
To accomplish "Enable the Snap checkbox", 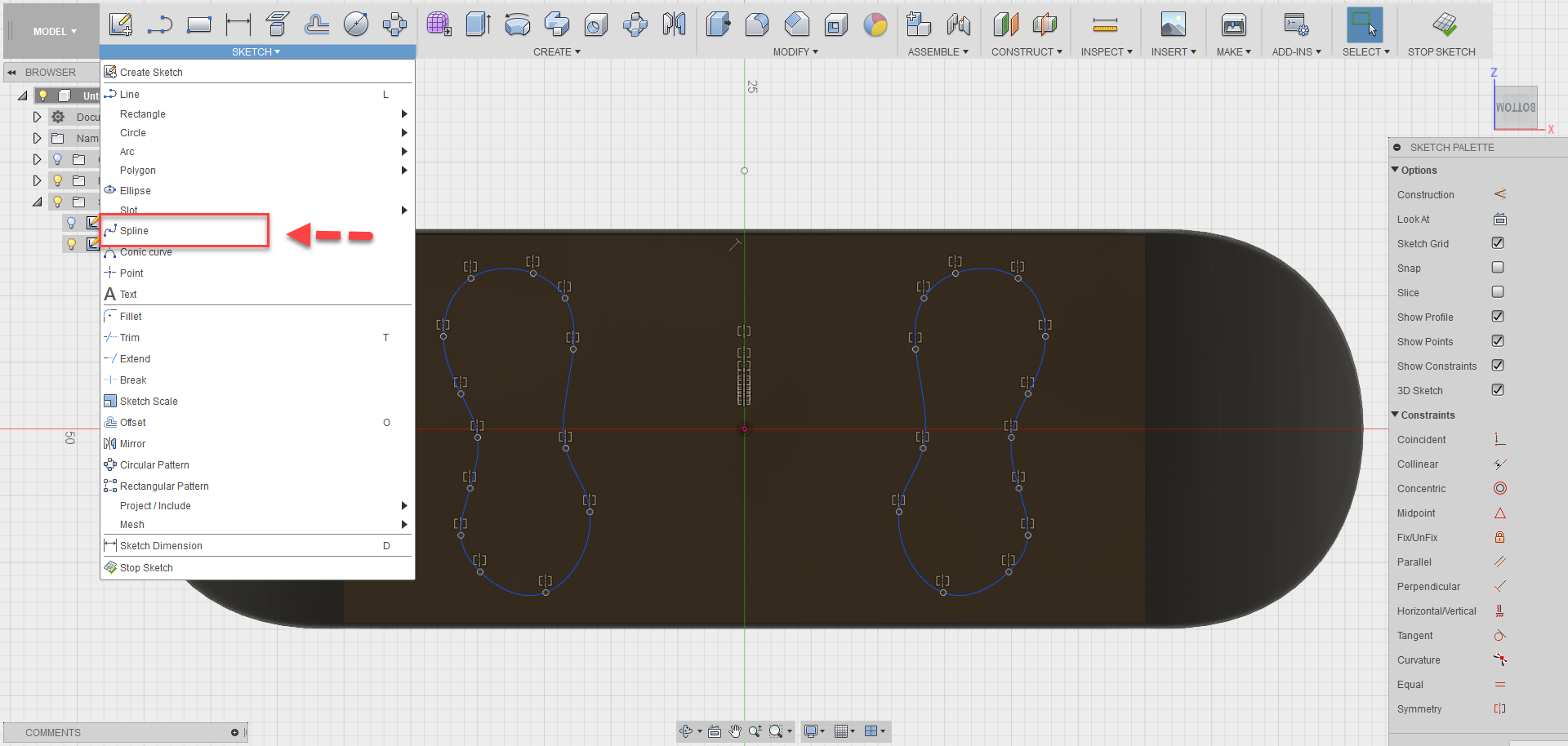I will pos(1498,267).
